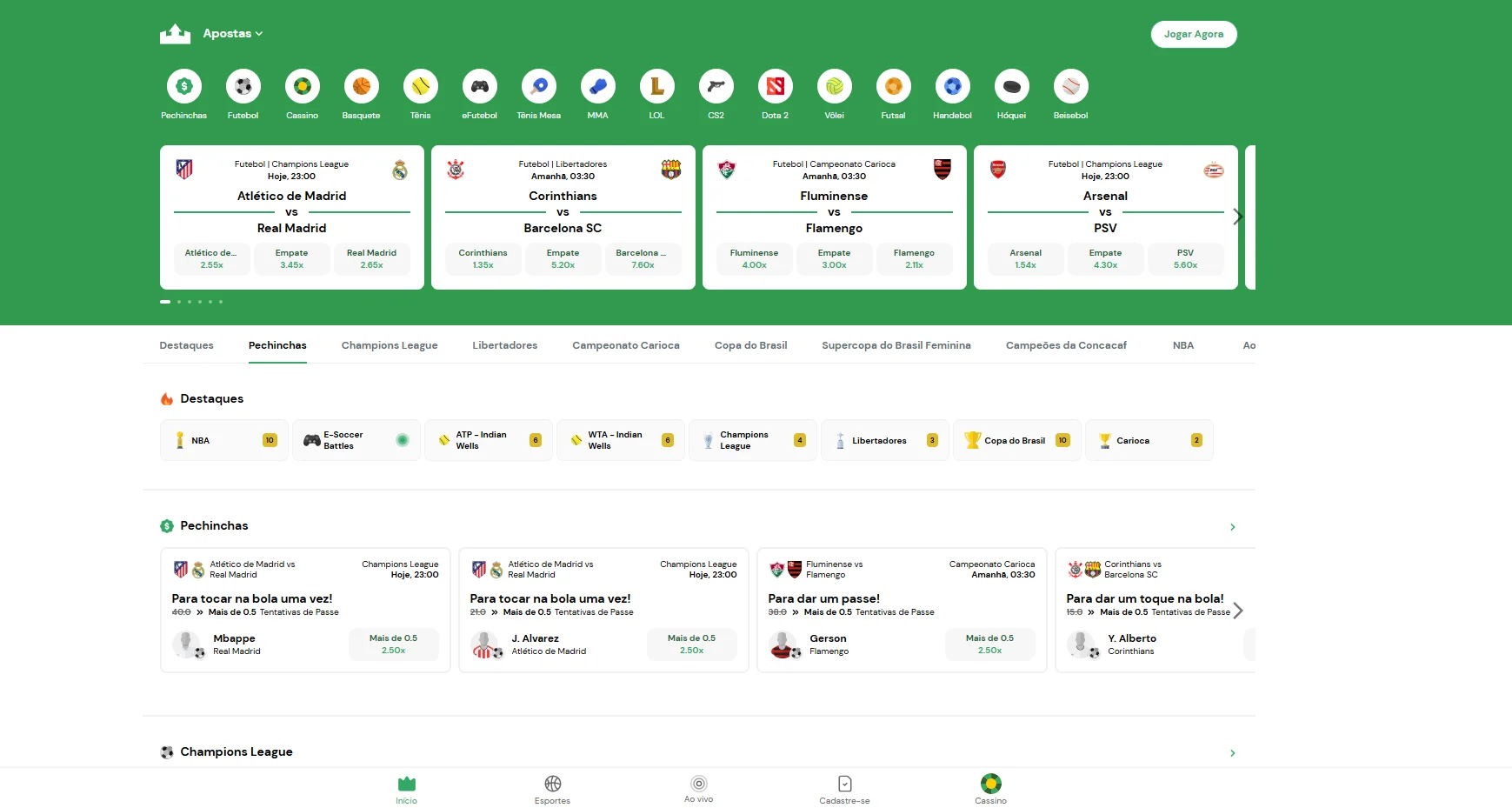Open the Futsal icon
Image resolution: width=1512 pixels, height=808 pixels.
tap(893, 86)
